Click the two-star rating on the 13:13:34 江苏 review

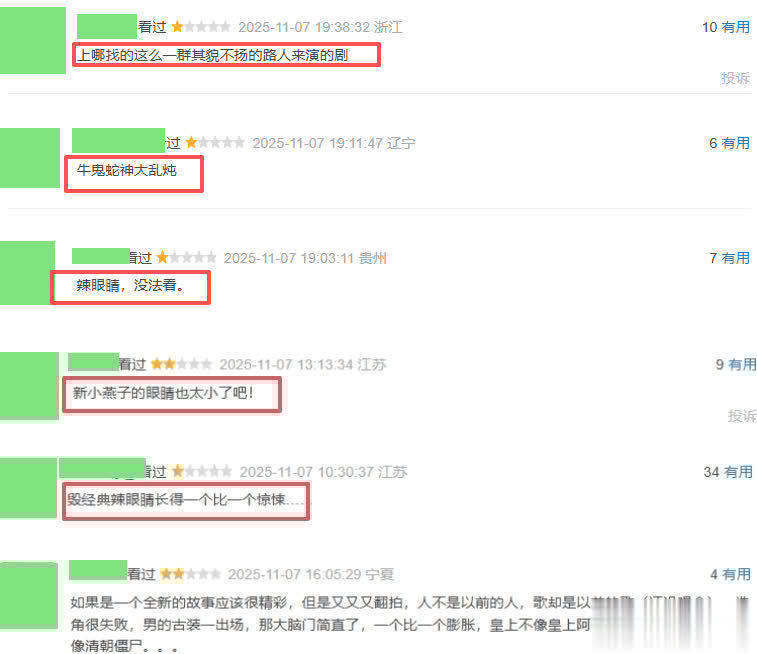(182, 364)
